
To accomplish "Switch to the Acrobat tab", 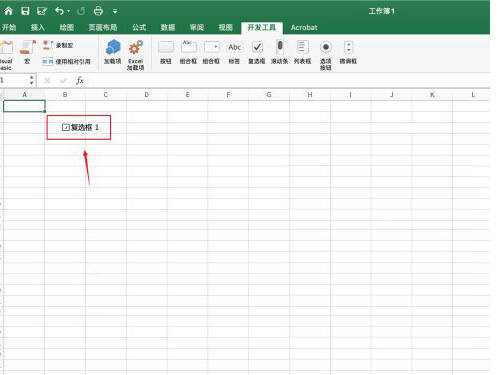I will [x=304, y=27].
